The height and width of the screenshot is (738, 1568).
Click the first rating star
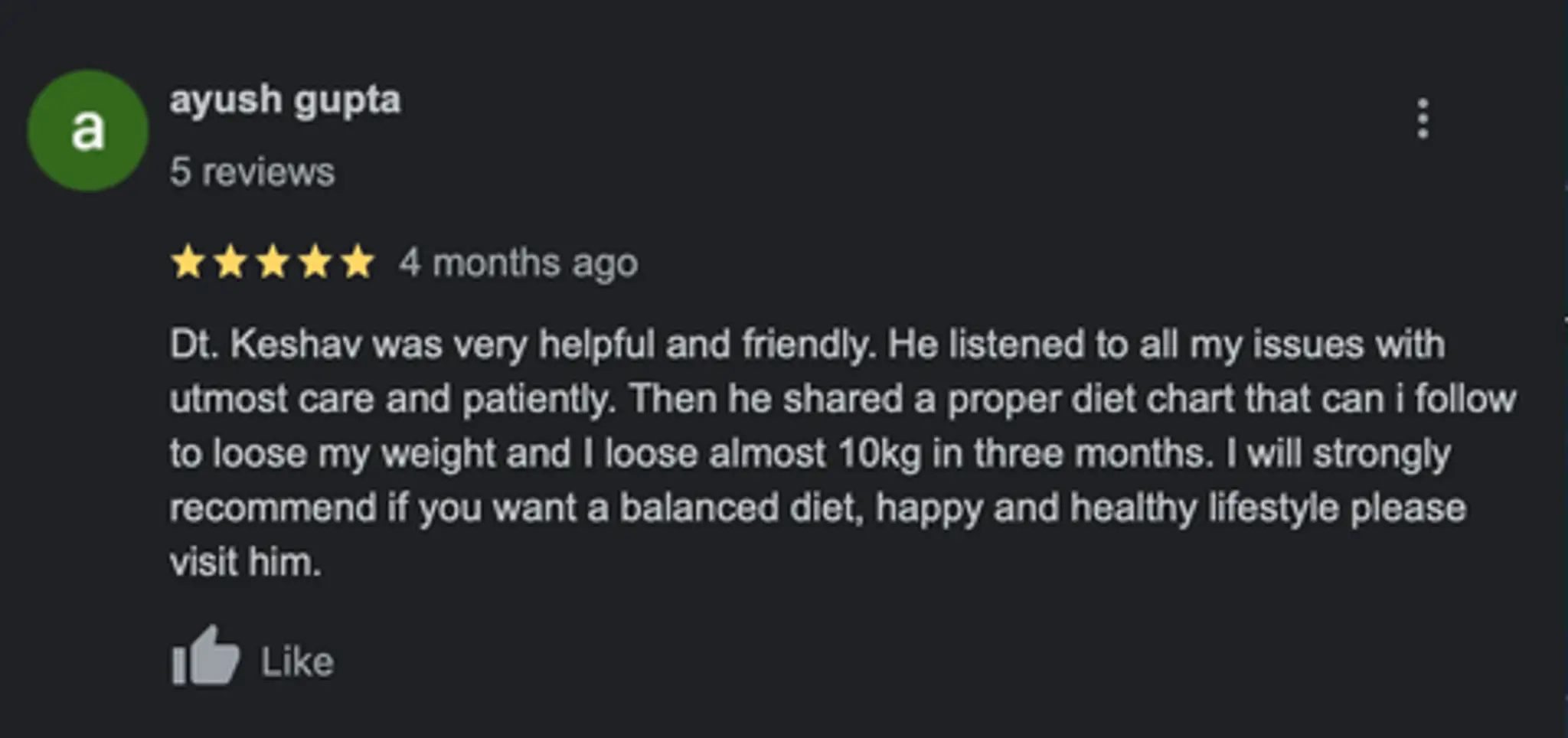click(188, 263)
